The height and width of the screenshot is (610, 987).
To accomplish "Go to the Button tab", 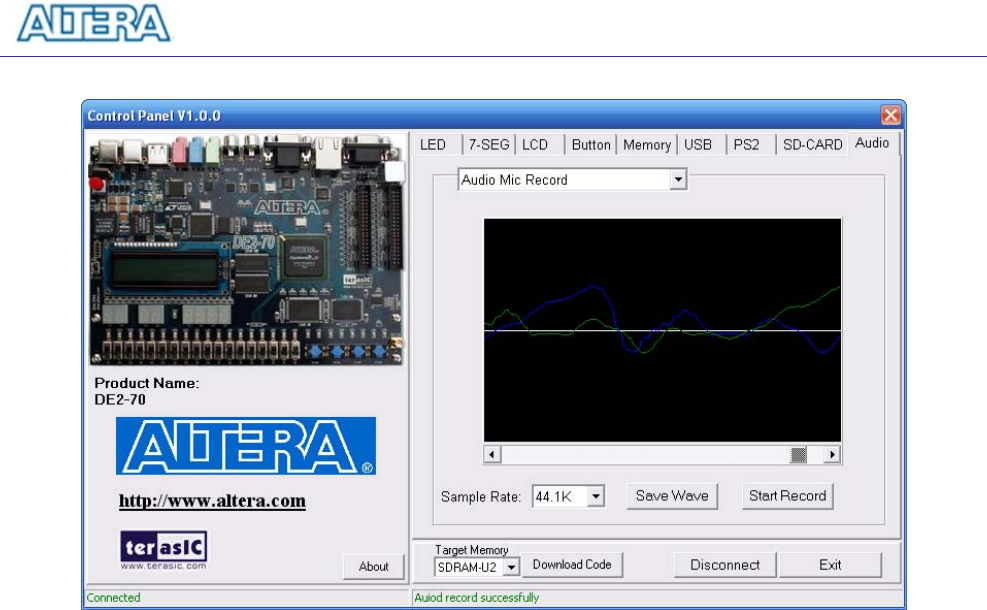I will pyautogui.click(x=590, y=145).
